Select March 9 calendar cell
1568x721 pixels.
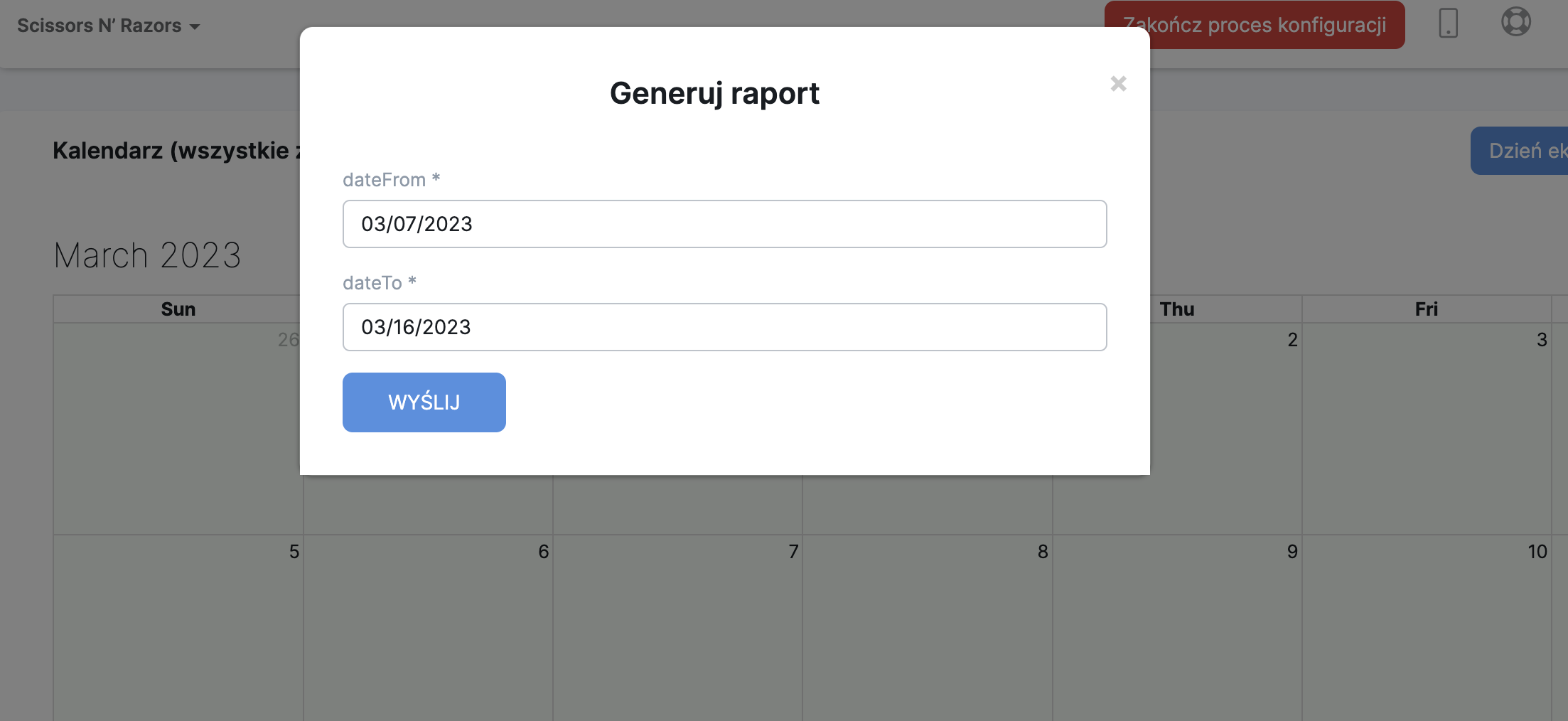pos(1177,626)
